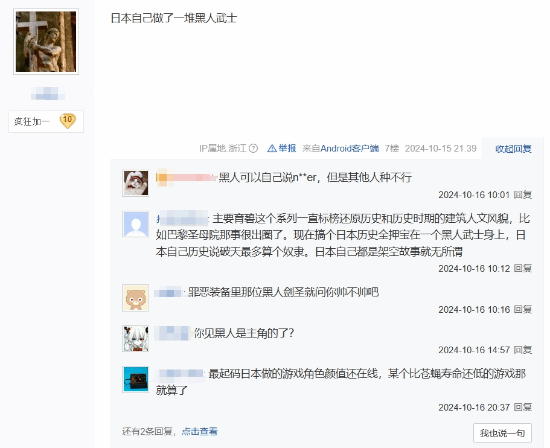Open the blue background device avatar
The height and width of the screenshot is (448, 550).
(x=136, y=379)
